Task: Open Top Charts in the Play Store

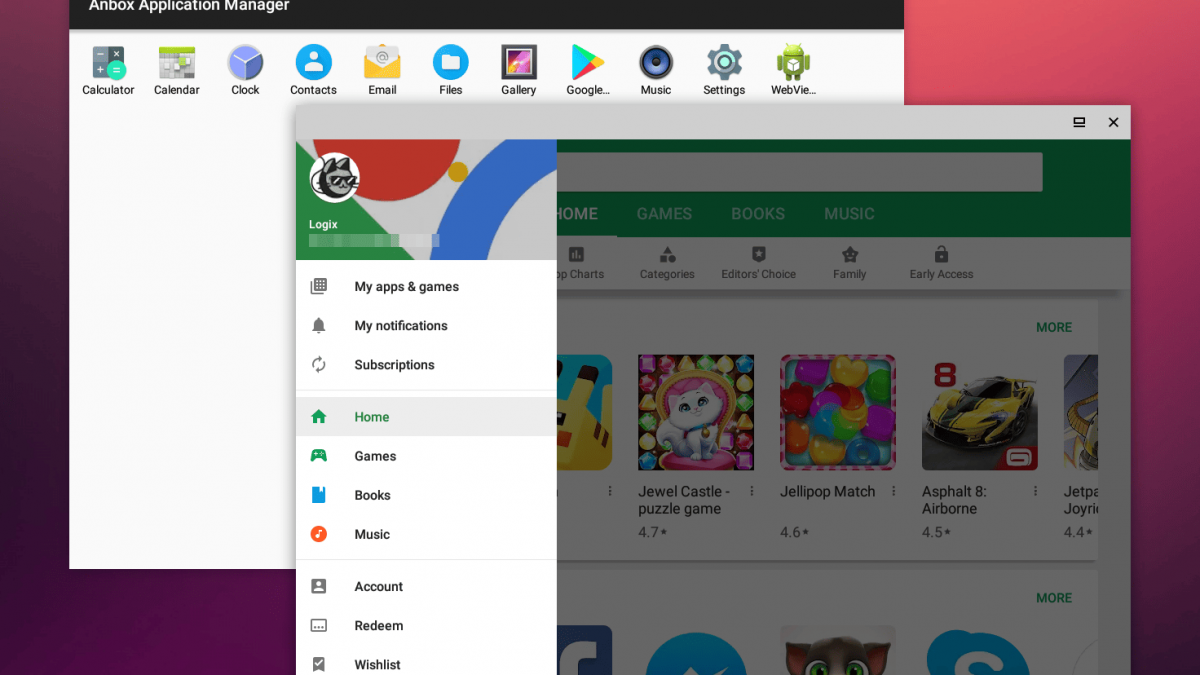Action: tap(580, 264)
